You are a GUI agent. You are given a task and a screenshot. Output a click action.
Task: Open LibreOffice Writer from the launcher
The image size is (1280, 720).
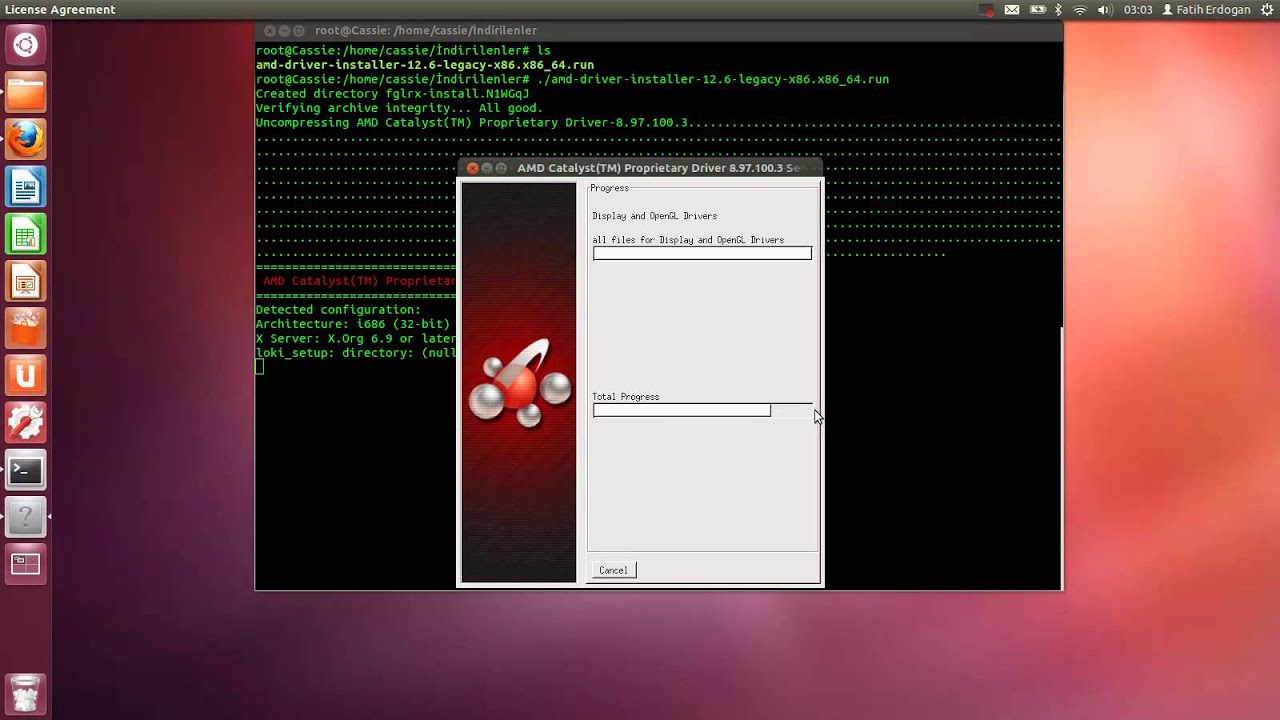coord(26,188)
